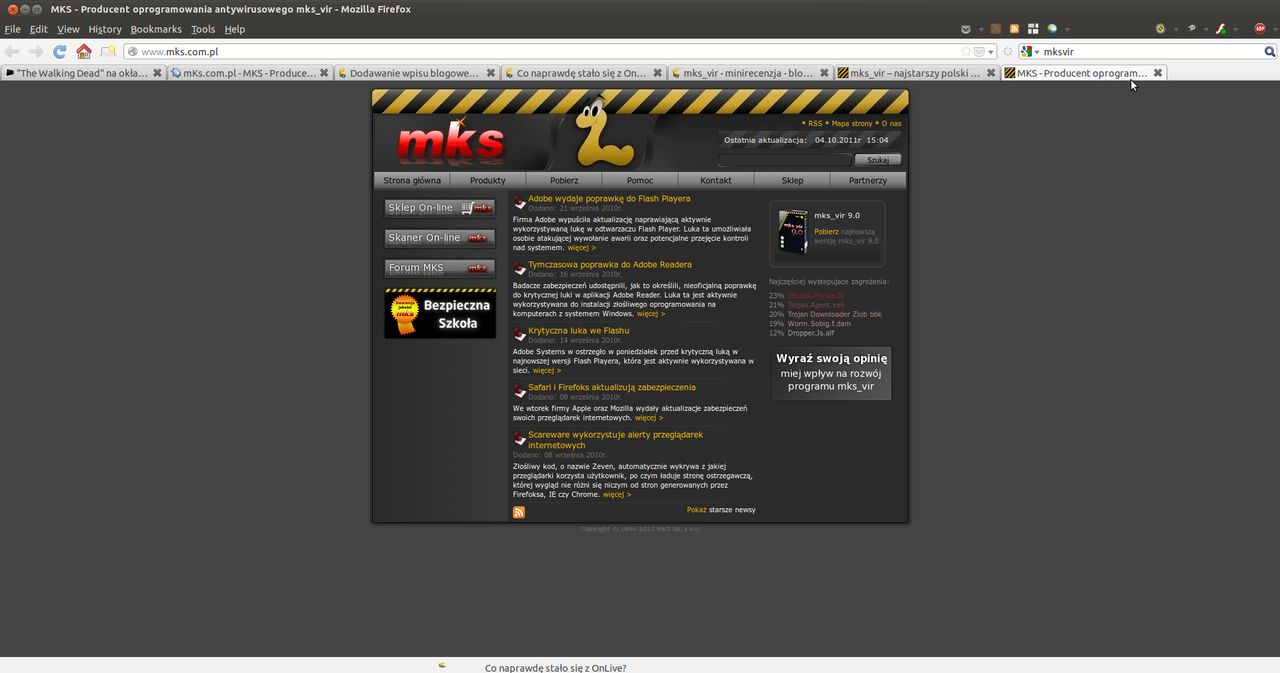The width and height of the screenshot is (1280, 673).
Task: Open dropdown arrow next to blue globe icon
Action: point(1067,30)
